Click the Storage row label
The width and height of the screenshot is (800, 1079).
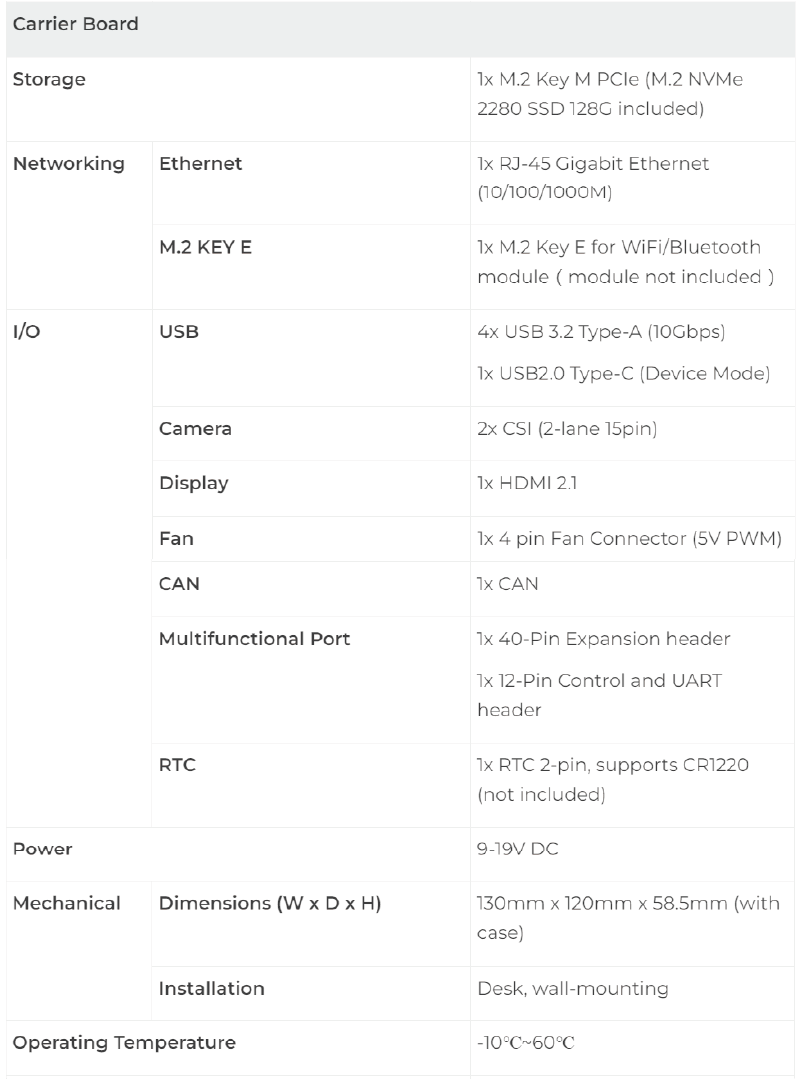pyautogui.click(x=49, y=80)
